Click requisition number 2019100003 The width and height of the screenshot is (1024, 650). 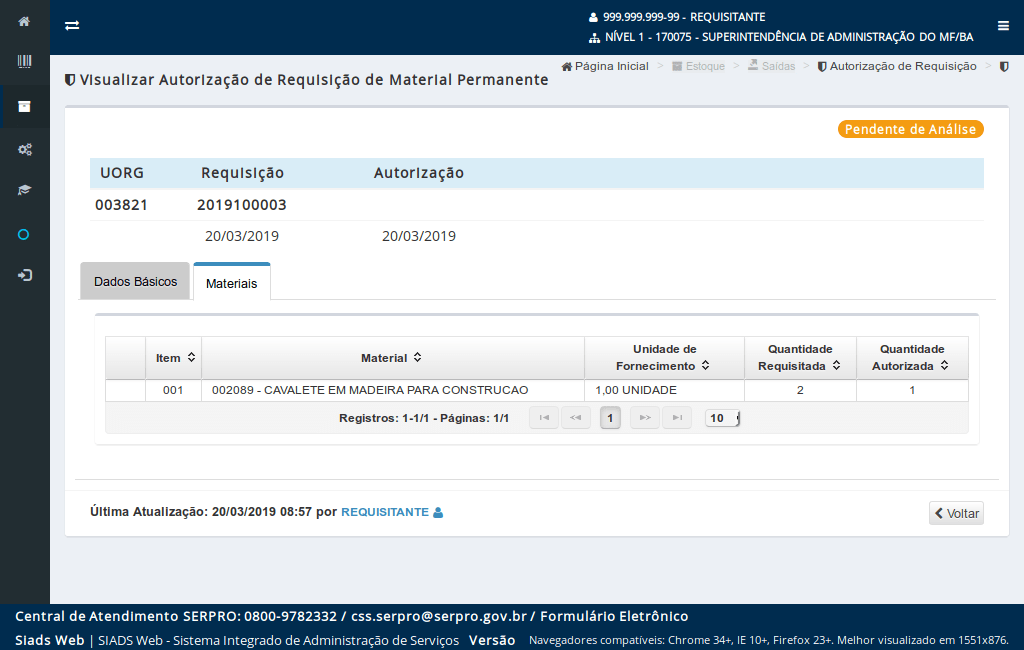242,205
